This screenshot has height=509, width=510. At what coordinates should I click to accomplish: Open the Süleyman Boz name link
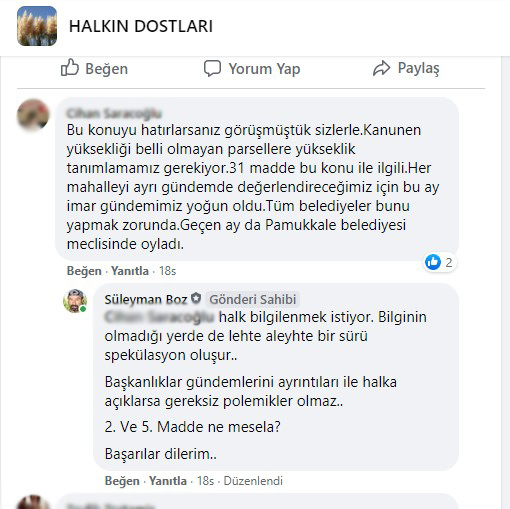[x=146, y=299]
